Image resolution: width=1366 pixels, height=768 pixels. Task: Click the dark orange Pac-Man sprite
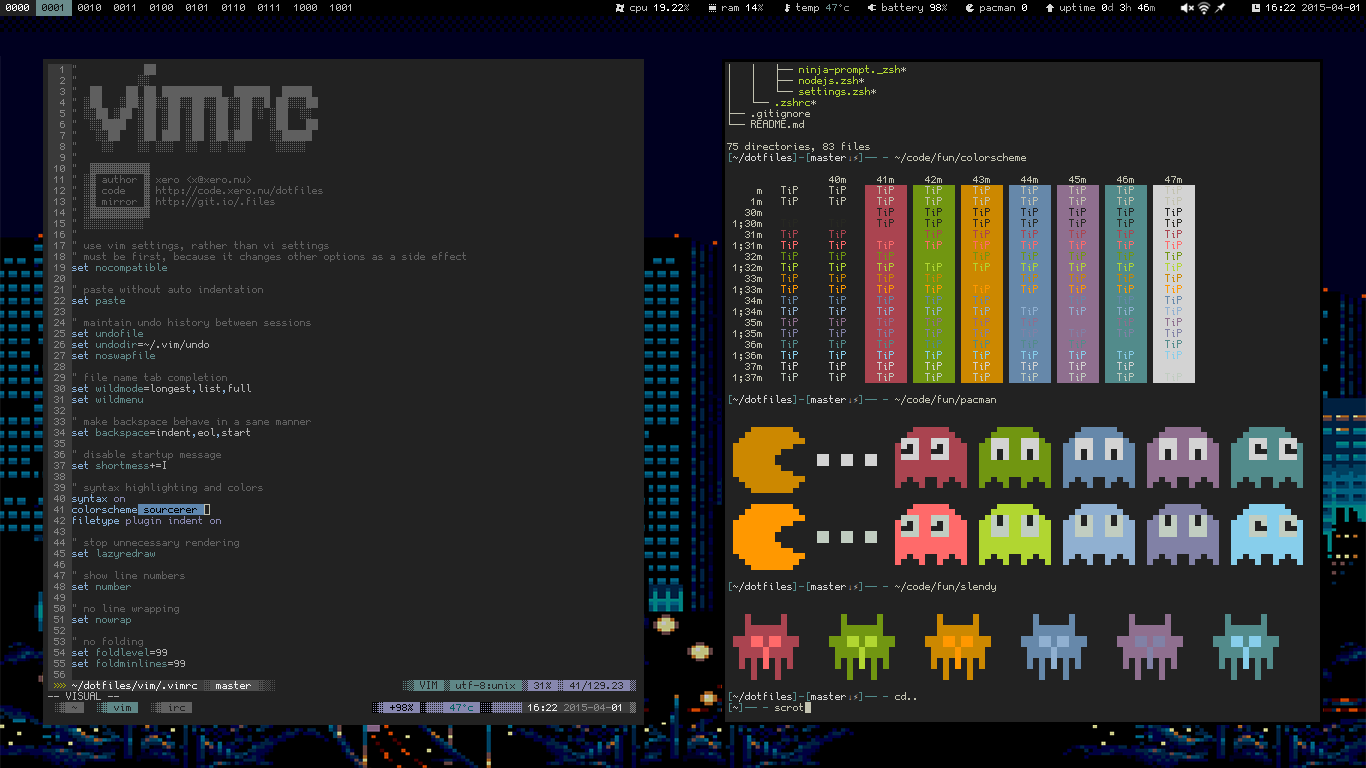pos(769,460)
